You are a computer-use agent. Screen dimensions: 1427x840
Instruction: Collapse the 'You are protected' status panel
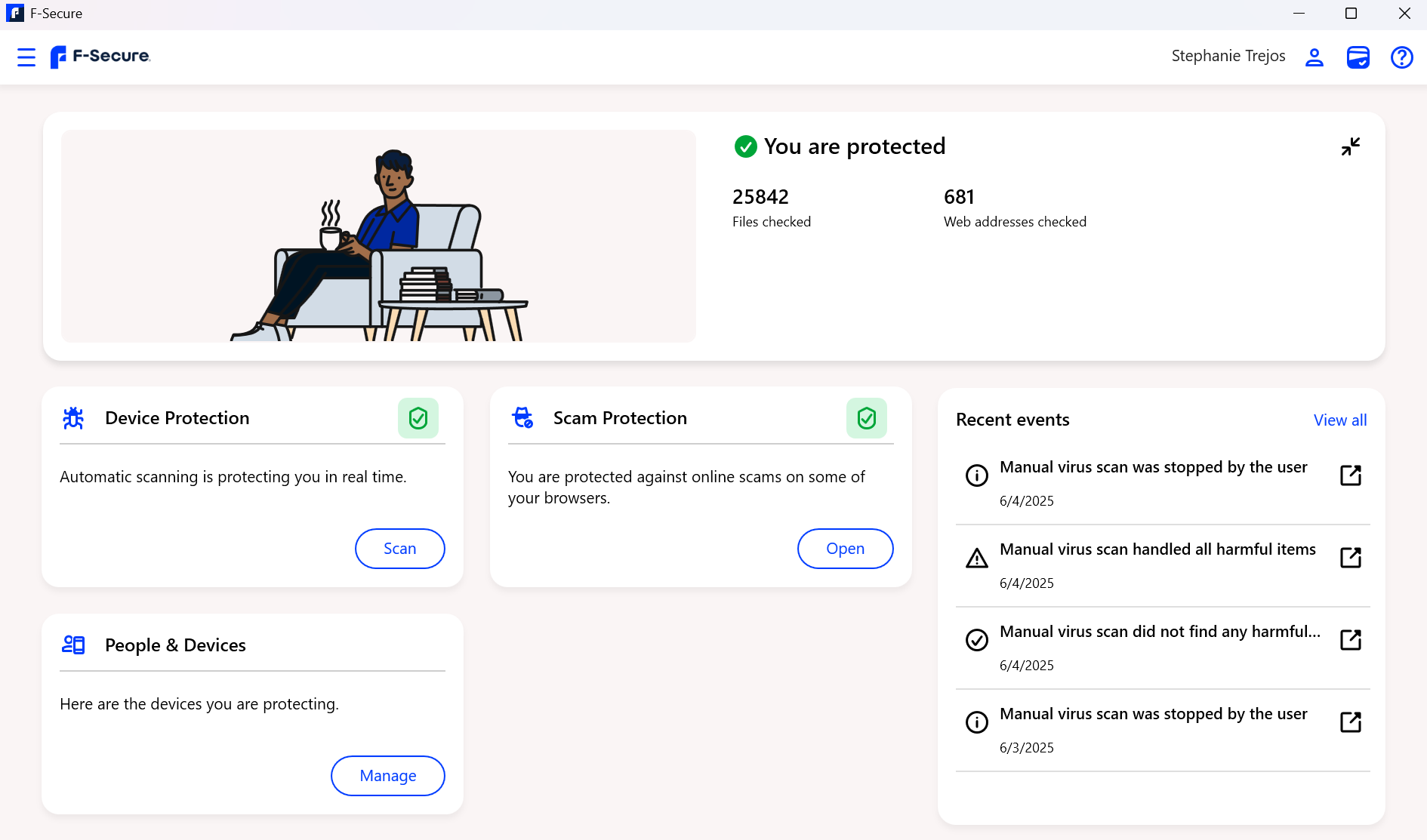[x=1351, y=146]
